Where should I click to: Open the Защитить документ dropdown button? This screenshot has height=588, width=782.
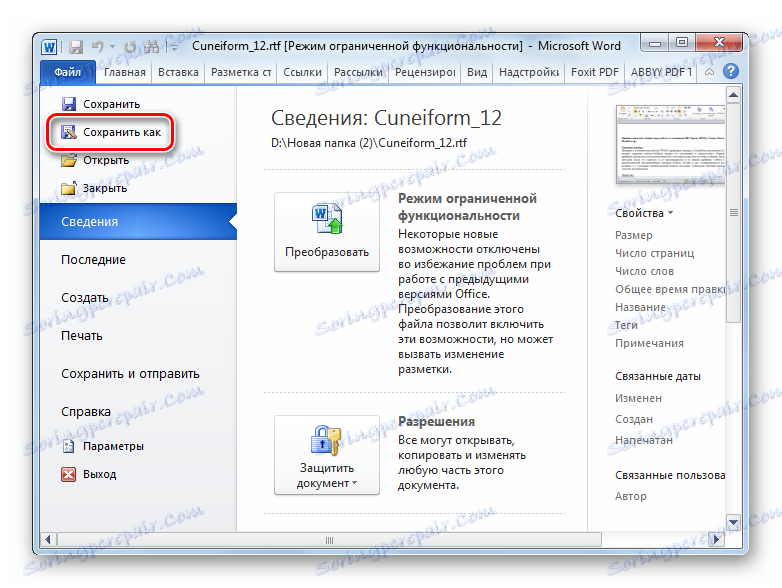coord(327,455)
